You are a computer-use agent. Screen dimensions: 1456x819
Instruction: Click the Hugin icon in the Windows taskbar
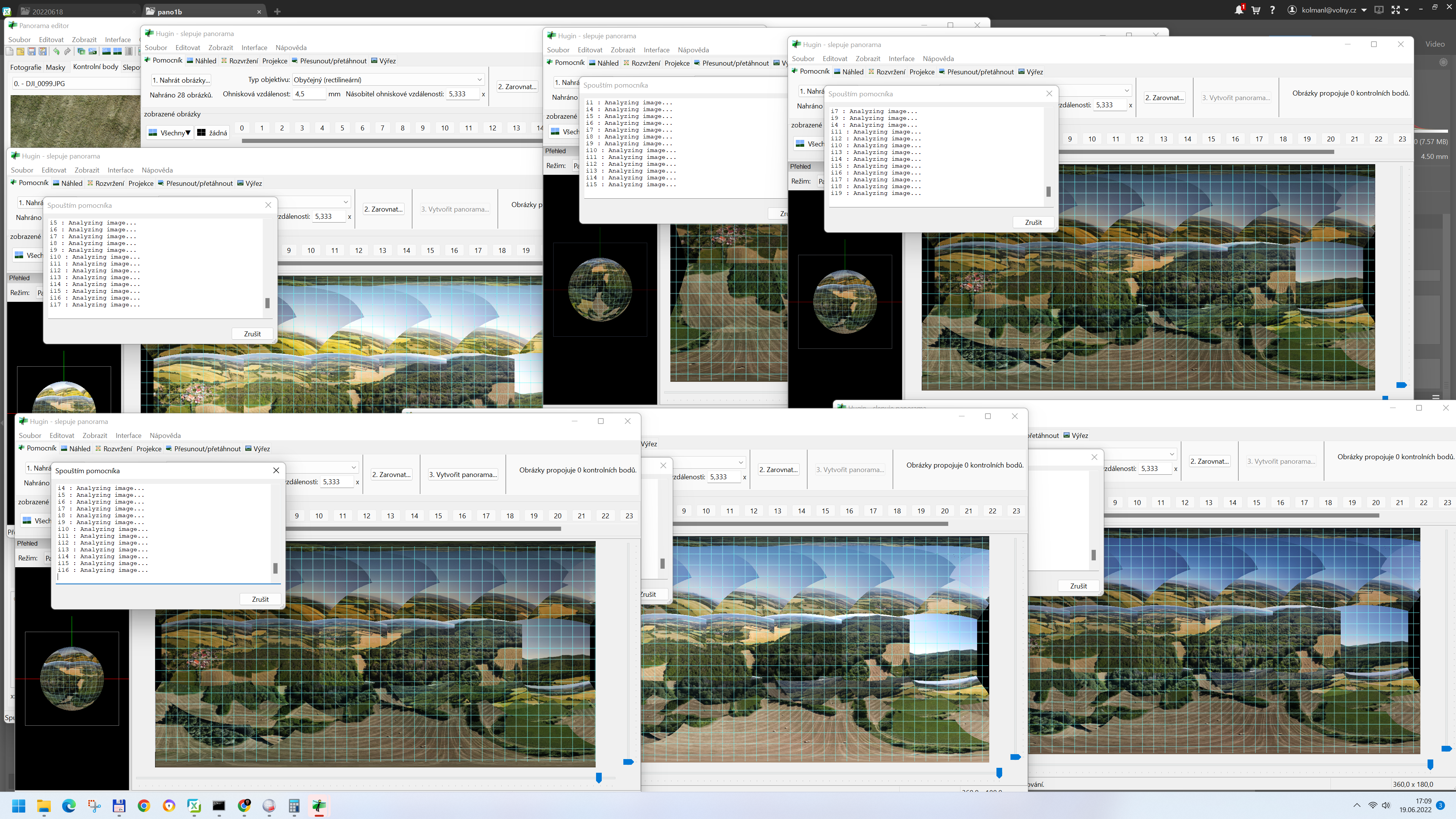coord(319,805)
